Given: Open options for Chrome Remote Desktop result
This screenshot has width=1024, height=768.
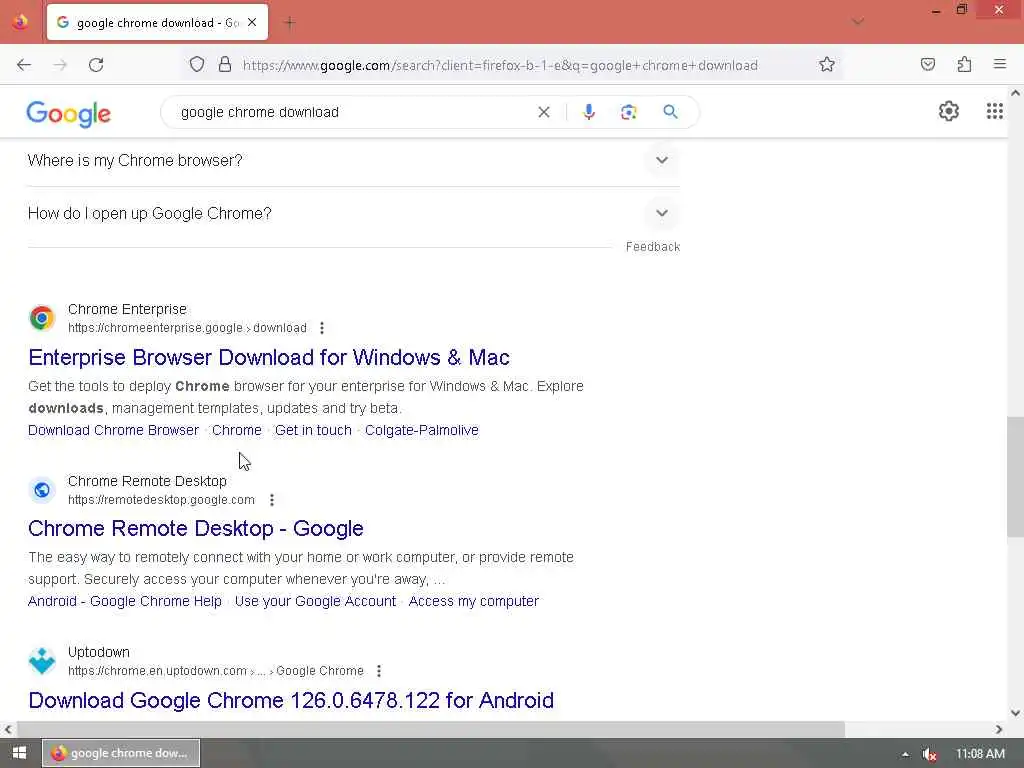Looking at the screenshot, I should pyautogui.click(x=272, y=500).
